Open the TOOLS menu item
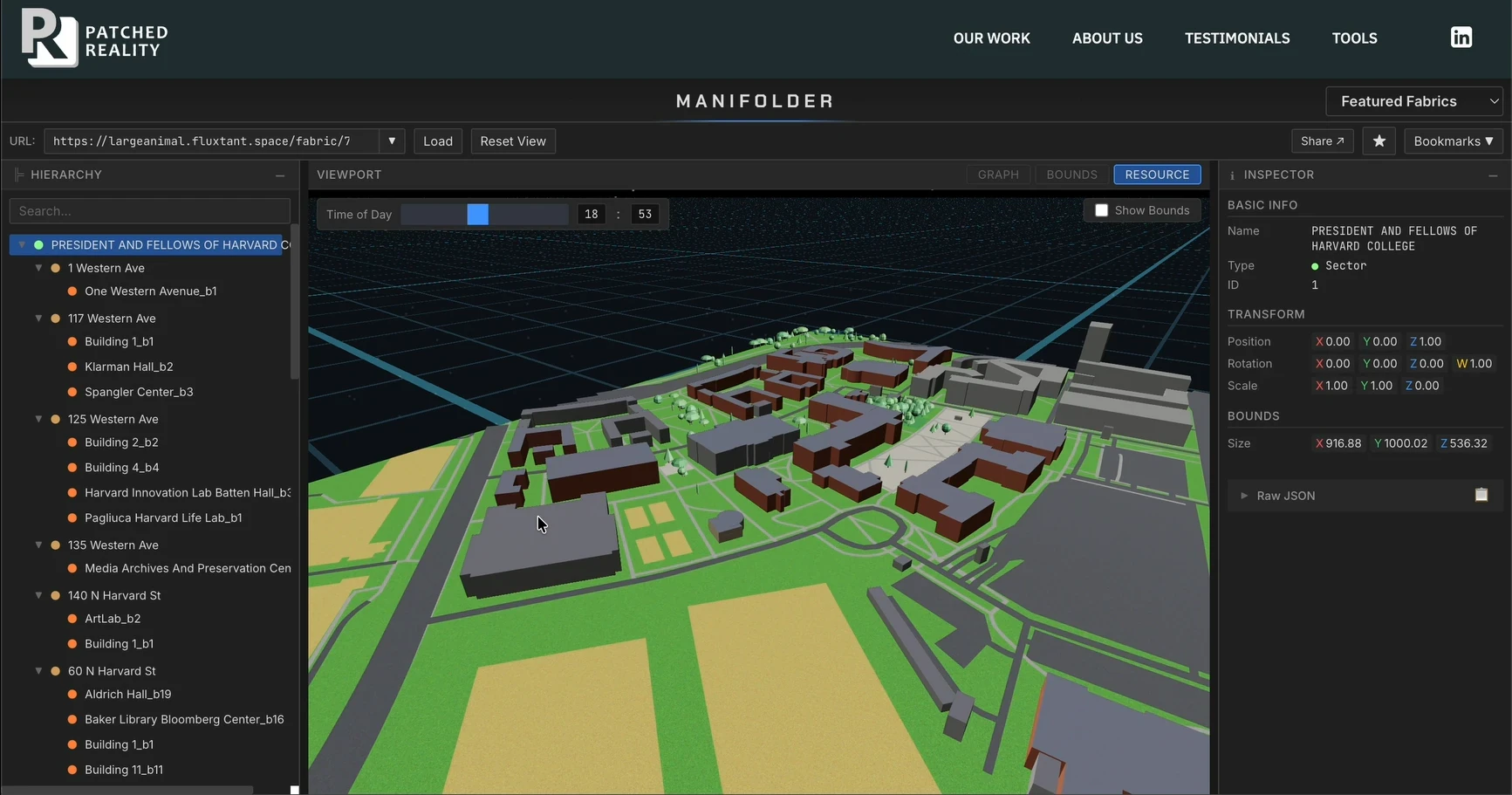1512x795 pixels. pyautogui.click(x=1355, y=38)
